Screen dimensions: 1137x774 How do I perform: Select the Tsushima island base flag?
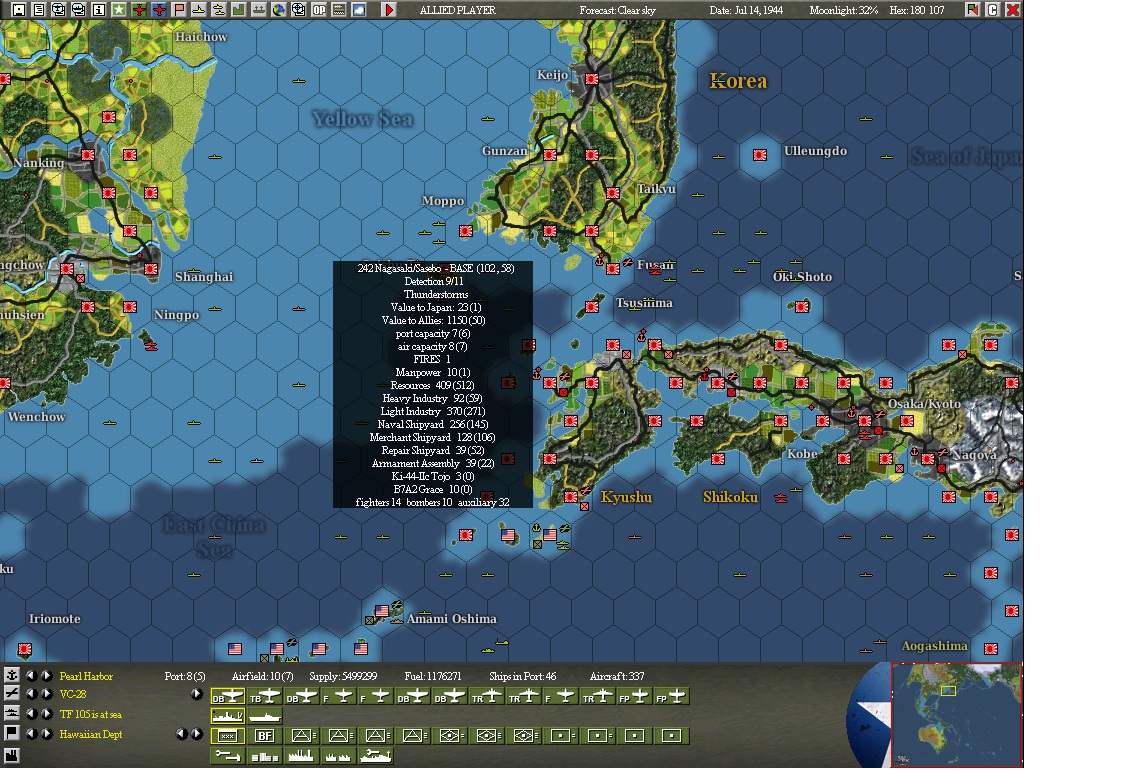click(x=592, y=307)
